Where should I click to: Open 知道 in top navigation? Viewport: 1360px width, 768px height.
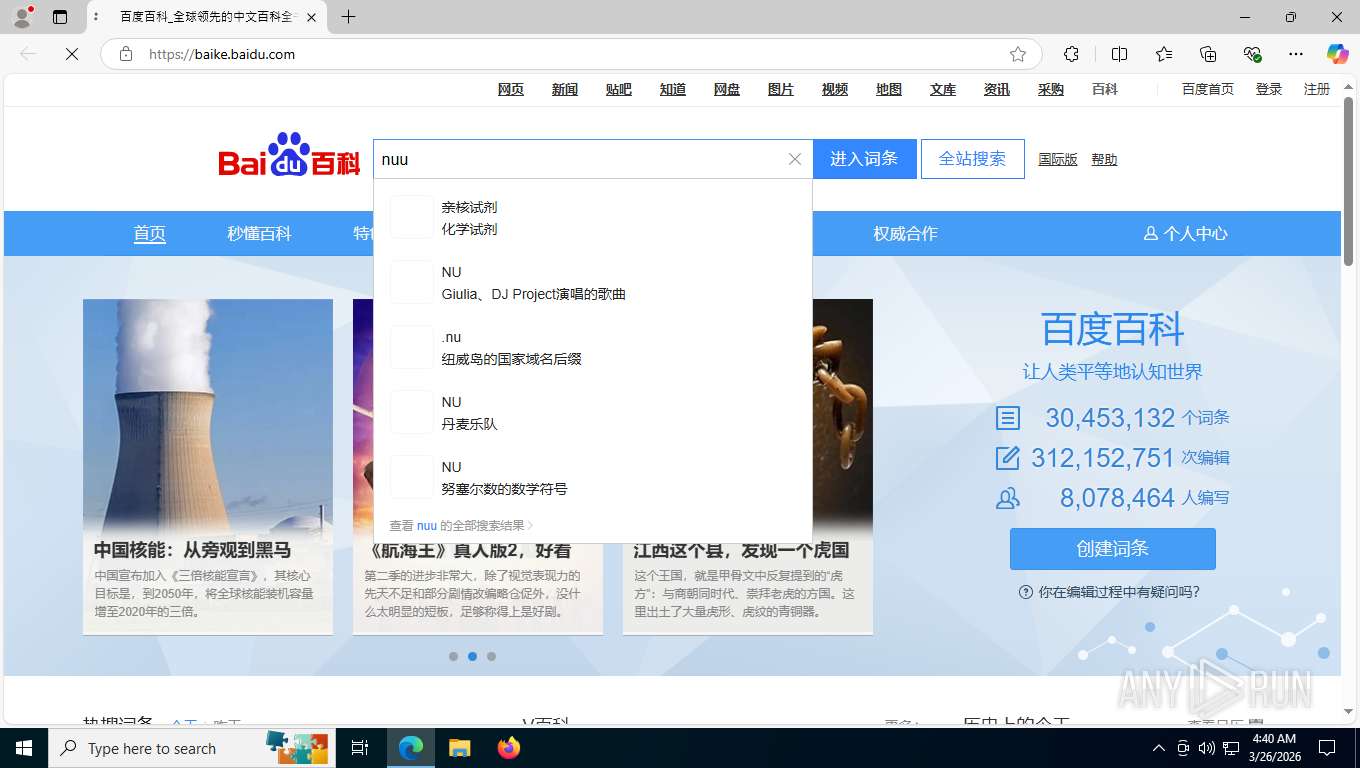pyautogui.click(x=673, y=89)
